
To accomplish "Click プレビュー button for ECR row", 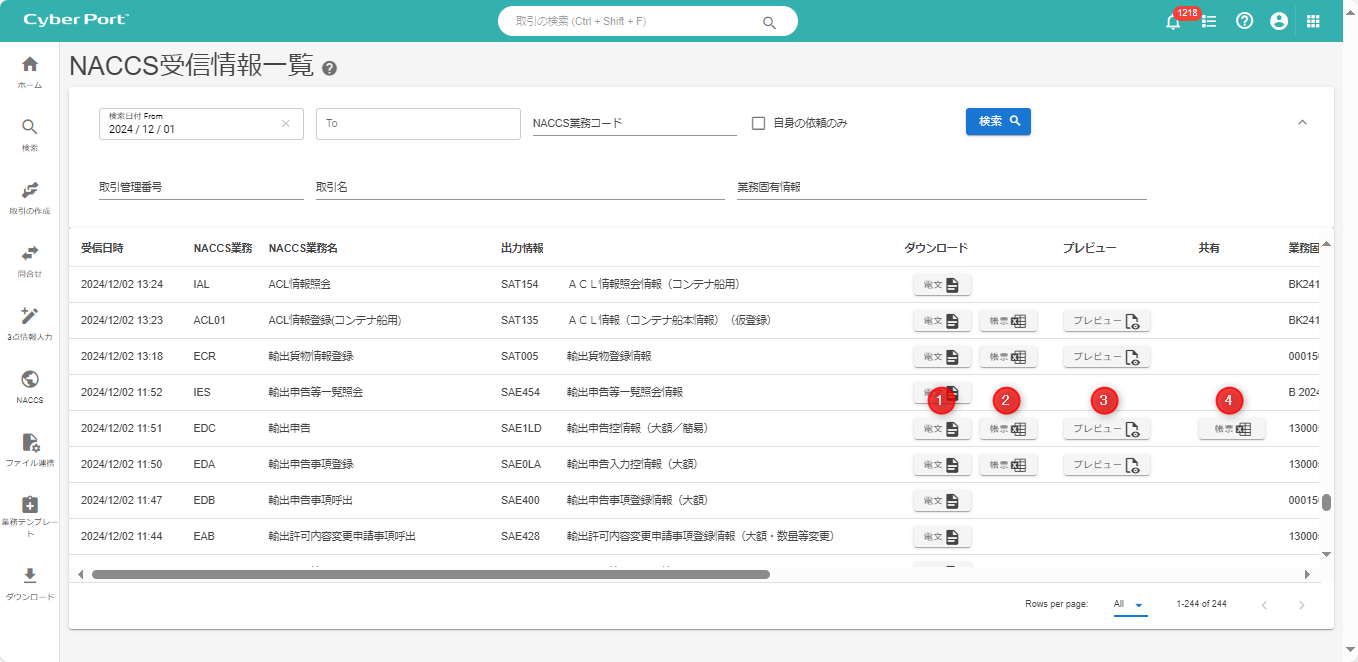I will (x=1106, y=357).
